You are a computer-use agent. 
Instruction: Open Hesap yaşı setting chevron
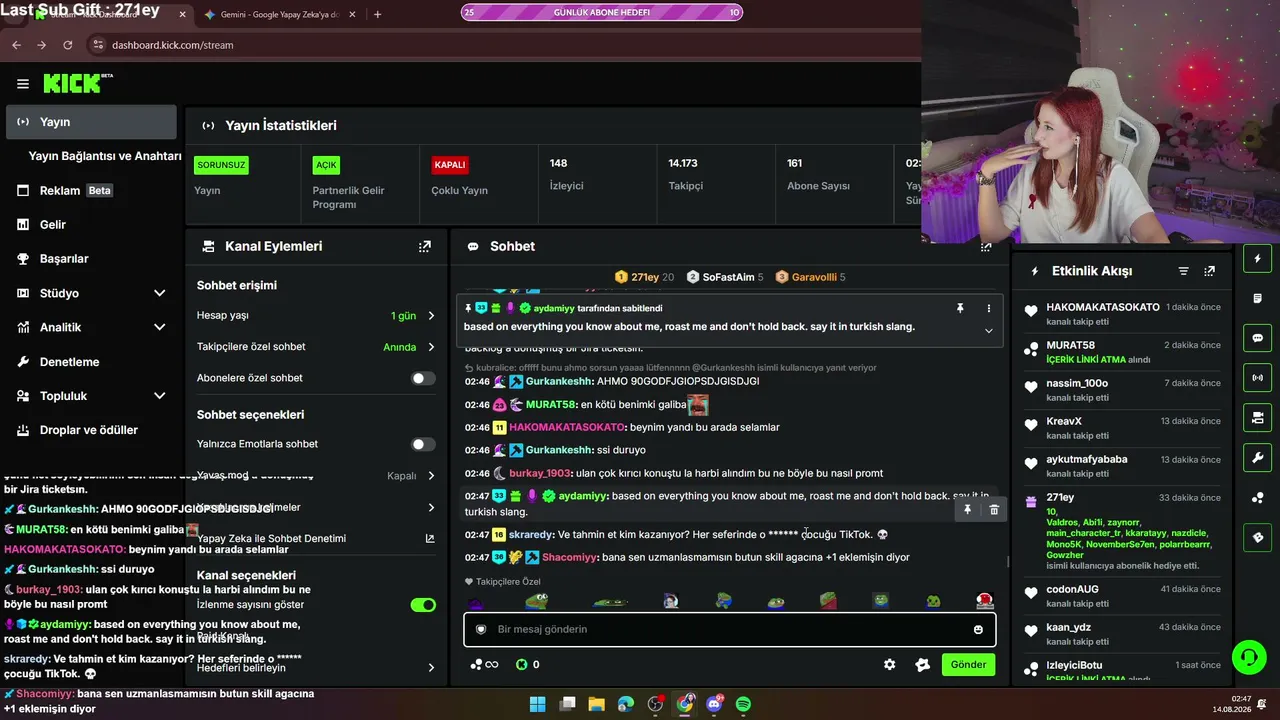[x=431, y=316]
